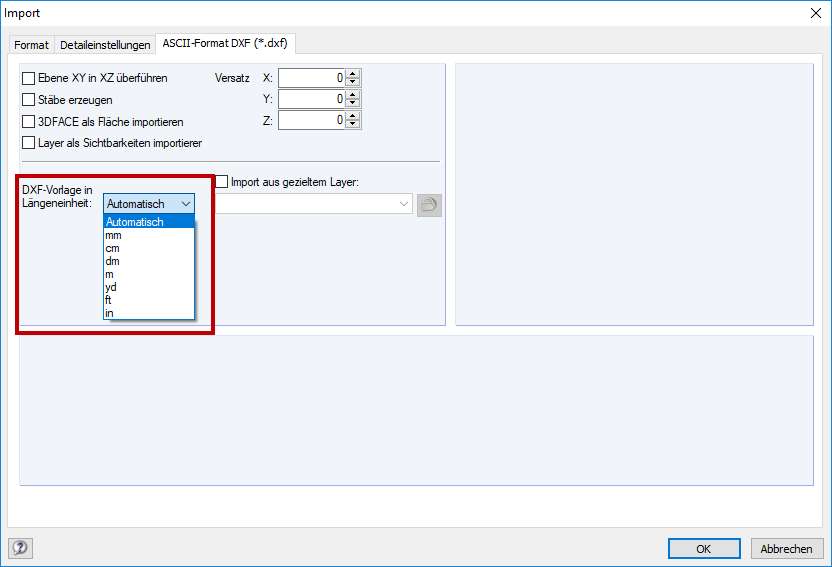The width and height of the screenshot is (832, 567).
Task: Choose mm as length unit
Action: tap(149, 235)
